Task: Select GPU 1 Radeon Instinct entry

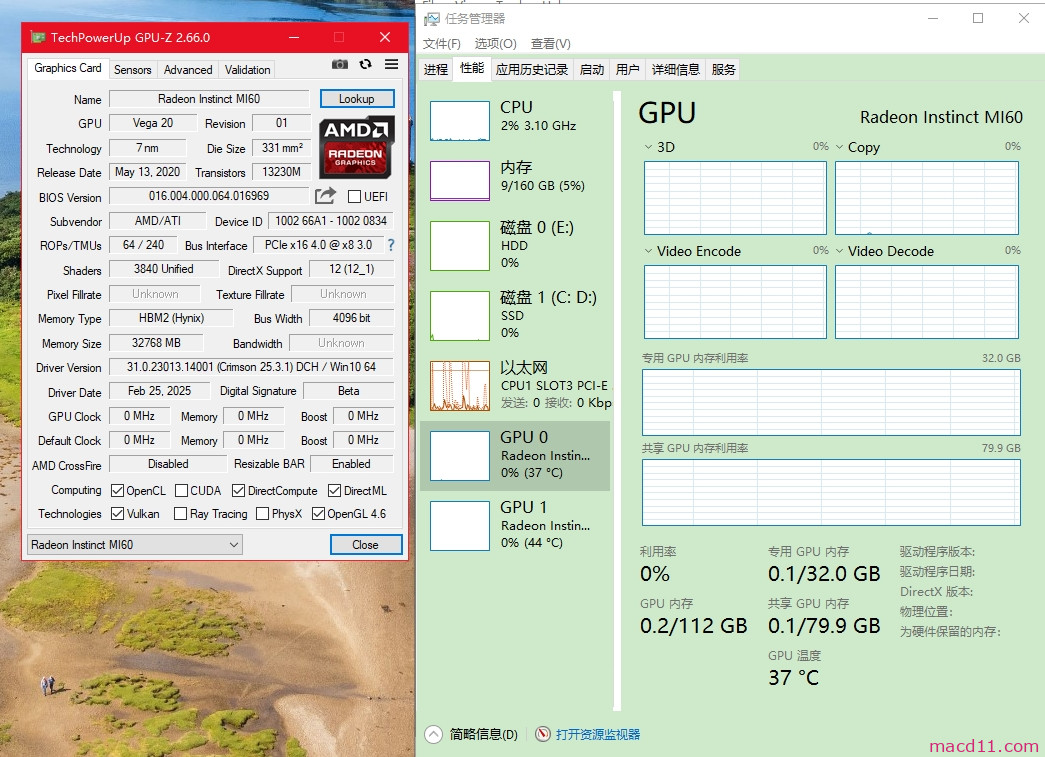Action: [x=515, y=526]
